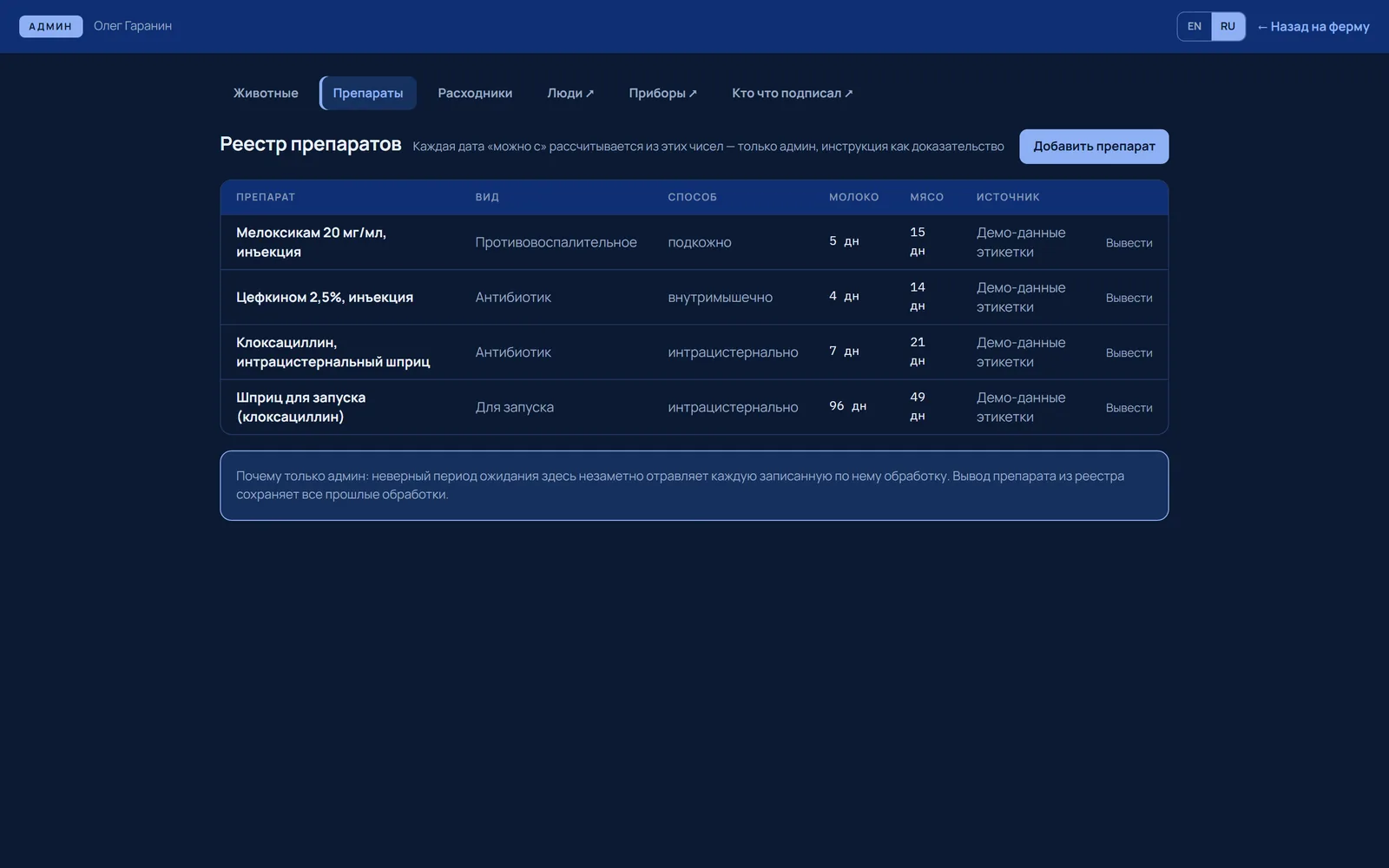1389x868 pixels.
Task: Select «Мелоксикам 20 мг/мл, инъекция» name
Action: 311,242
